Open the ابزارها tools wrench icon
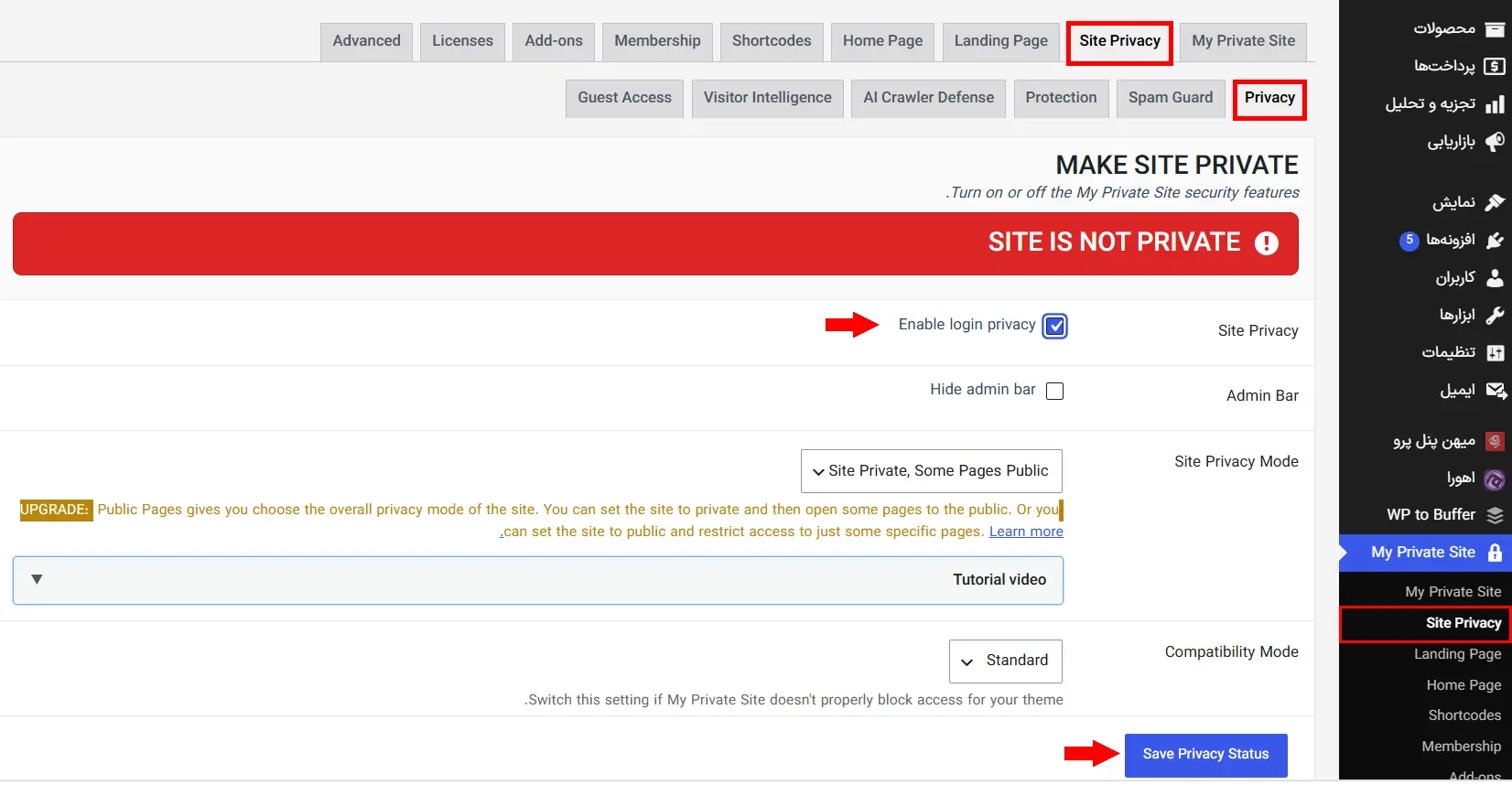 pos(1495,315)
